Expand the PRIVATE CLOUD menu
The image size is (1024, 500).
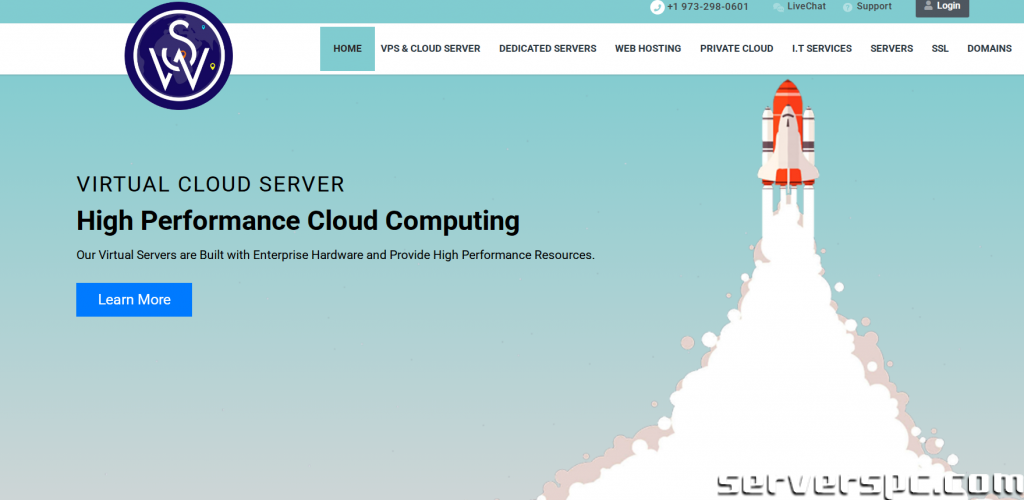(736, 48)
